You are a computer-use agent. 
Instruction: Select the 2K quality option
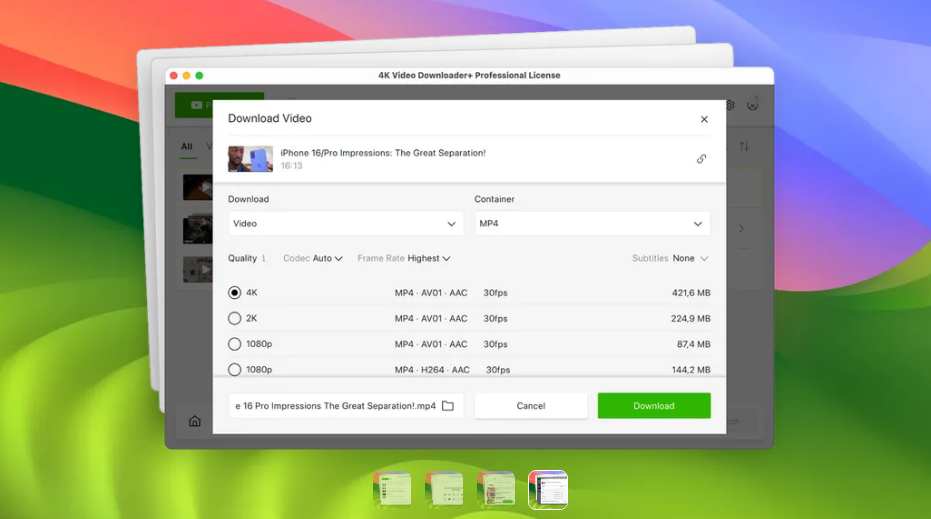click(x=235, y=318)
